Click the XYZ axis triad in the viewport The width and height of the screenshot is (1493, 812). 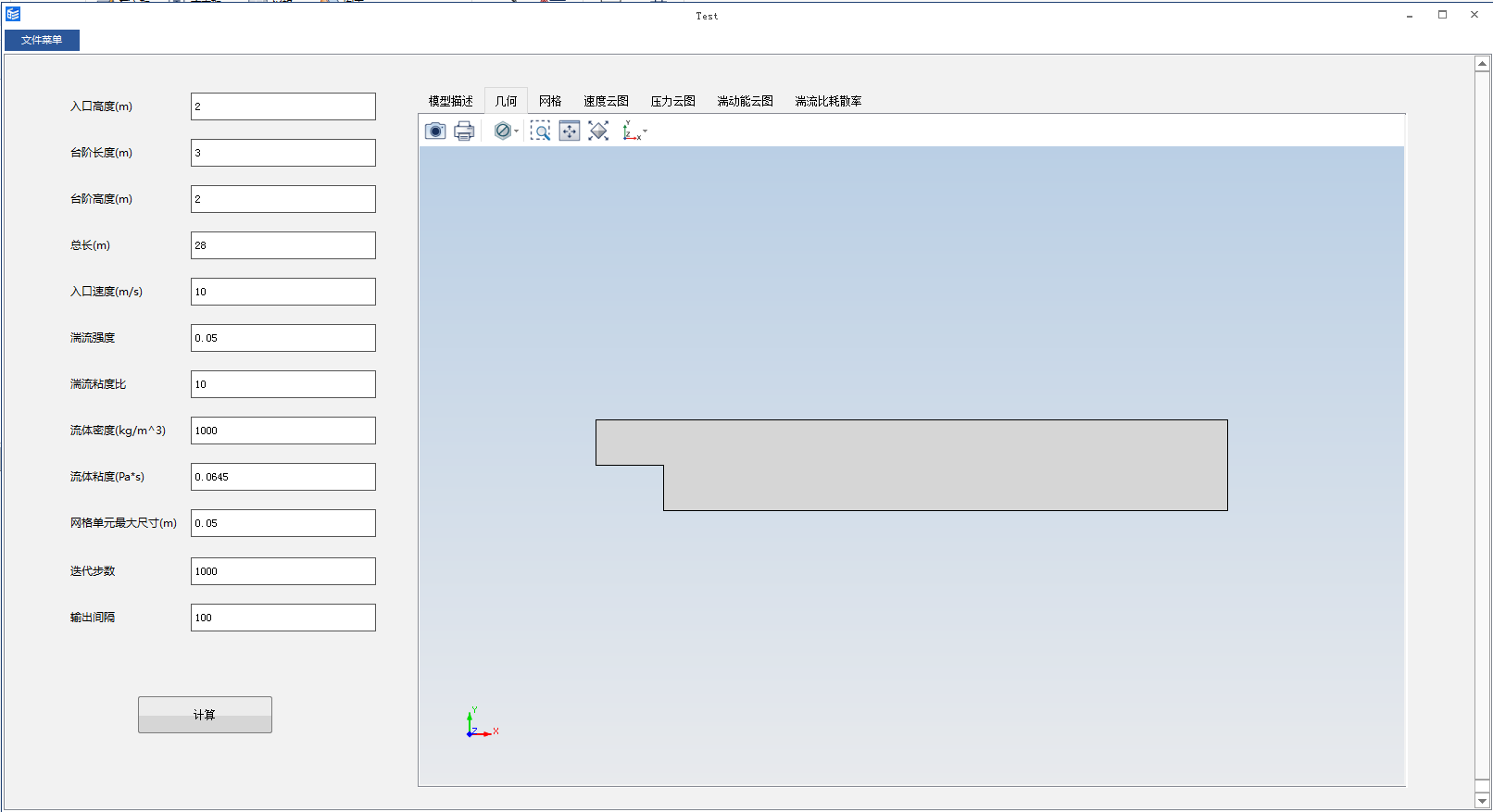[482, 723]
